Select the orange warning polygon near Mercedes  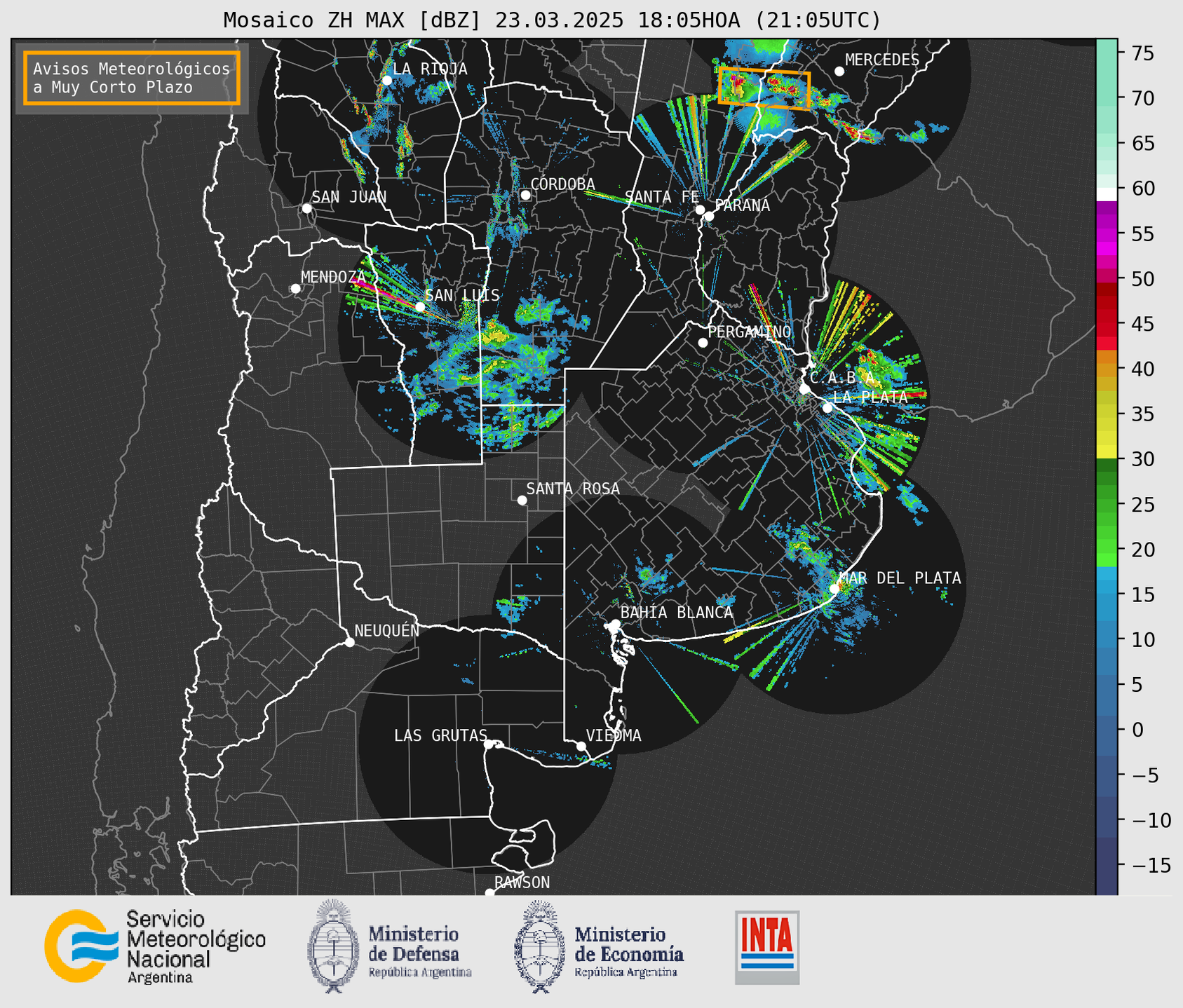(764, 88)
